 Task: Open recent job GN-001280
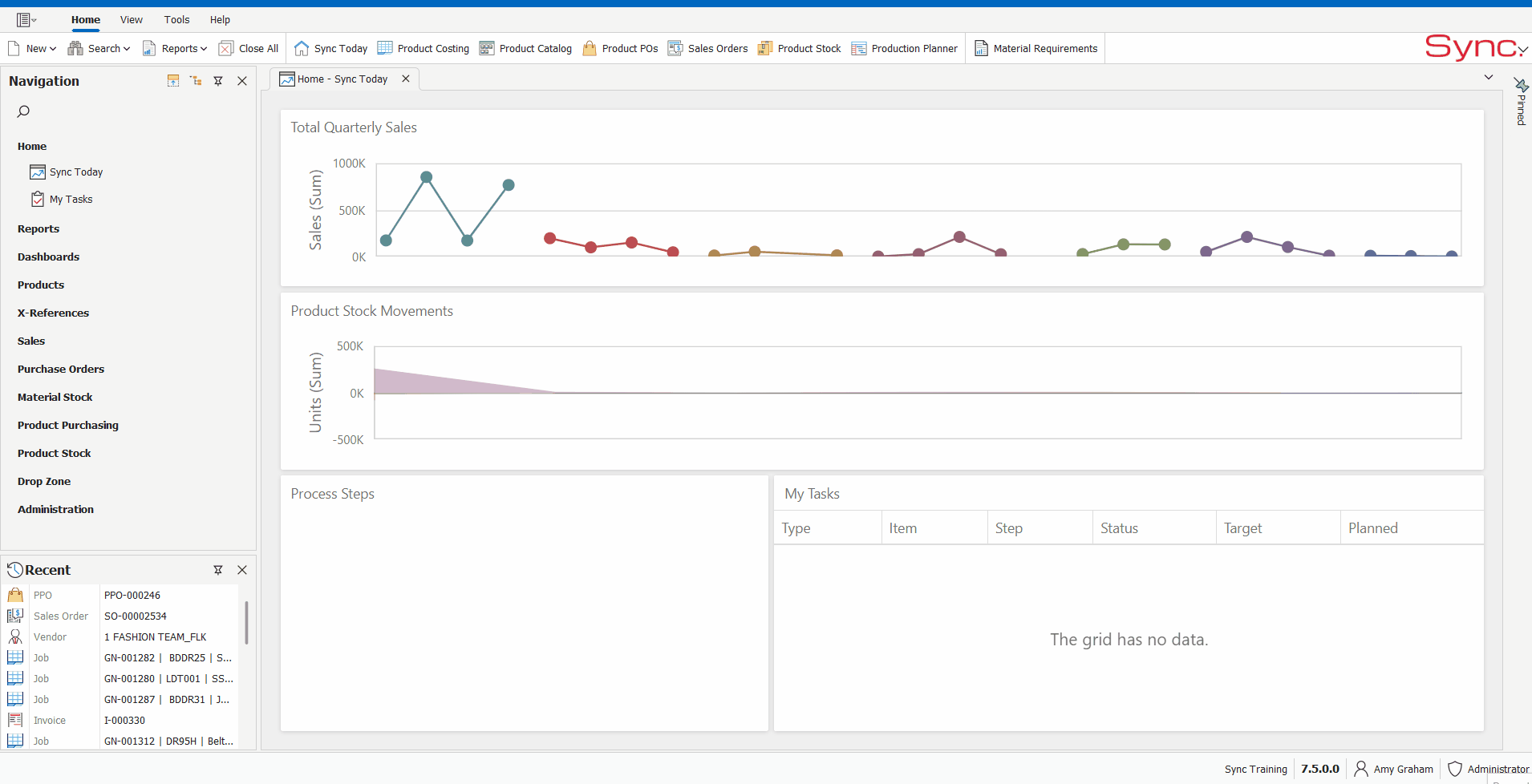[x=168, y=679]
